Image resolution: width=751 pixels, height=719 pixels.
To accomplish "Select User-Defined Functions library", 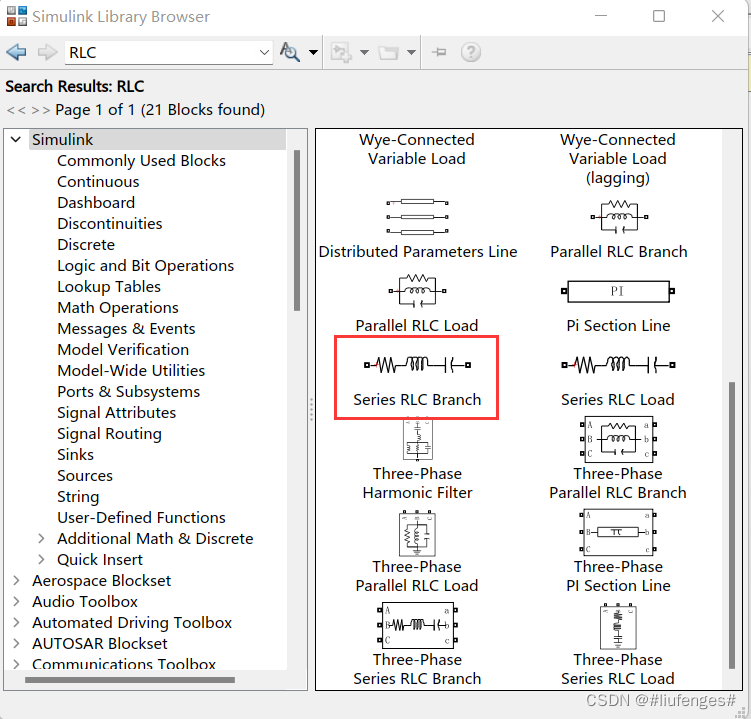I will [x=141, y=518].
